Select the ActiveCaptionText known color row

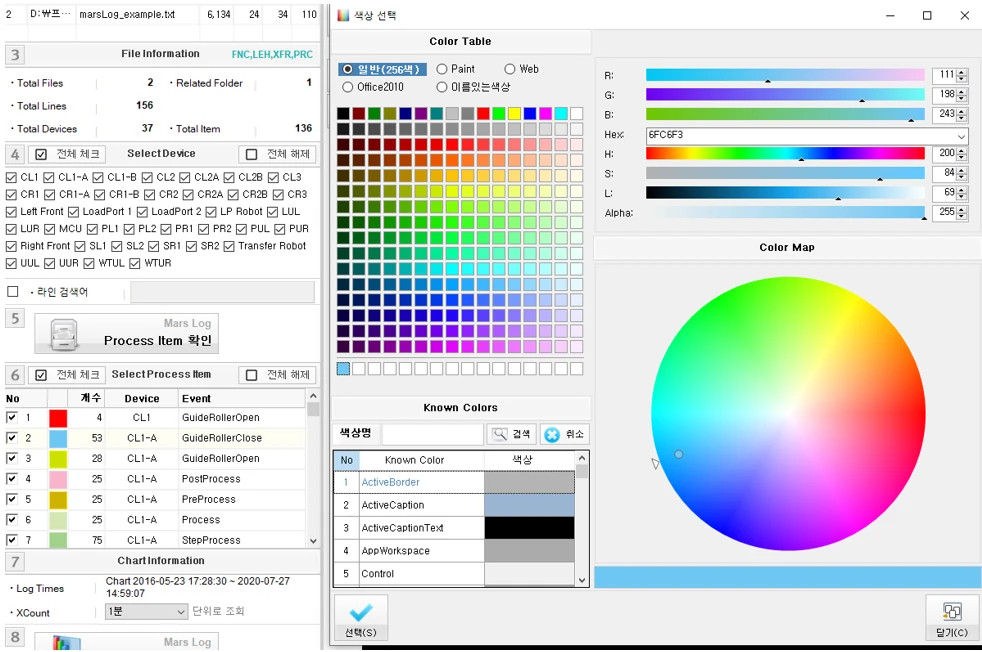(x=455, y=528)
